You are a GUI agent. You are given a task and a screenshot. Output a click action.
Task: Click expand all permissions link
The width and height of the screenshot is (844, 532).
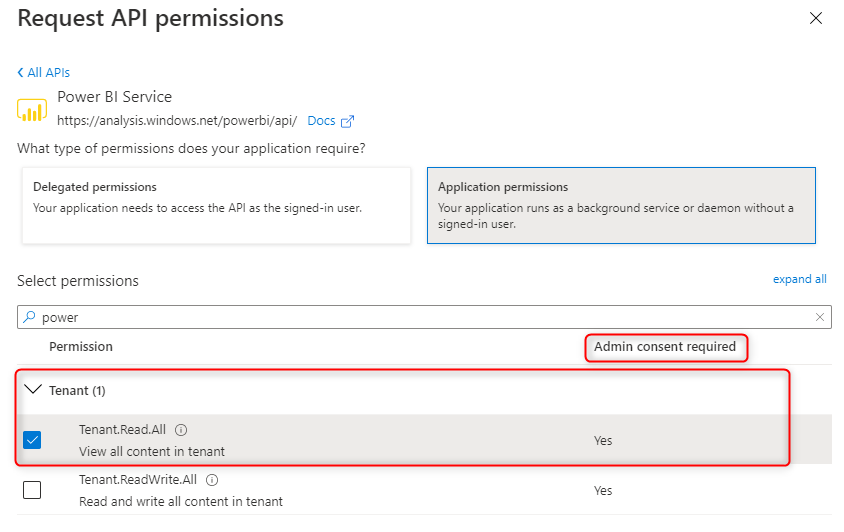(799, 279)
